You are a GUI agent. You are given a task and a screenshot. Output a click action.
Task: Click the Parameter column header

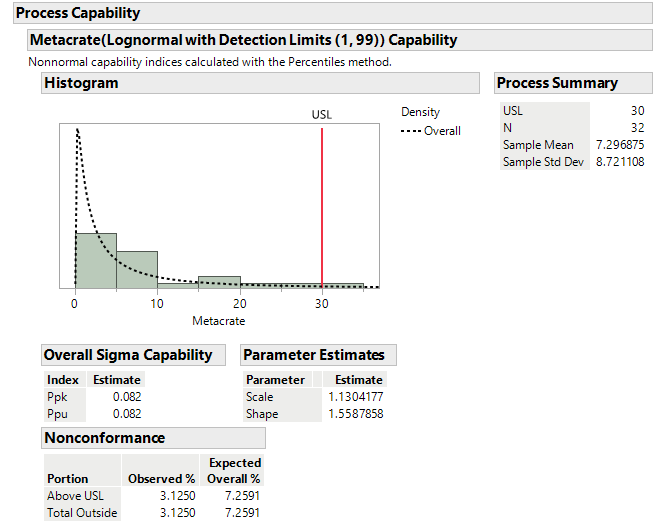tap(275, 379)
